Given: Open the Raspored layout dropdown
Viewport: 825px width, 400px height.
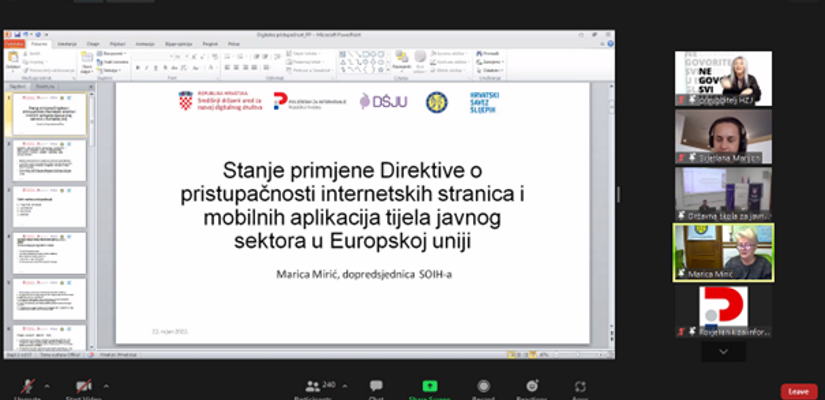Looking at the screenshot, I should (x=112, y=54).
